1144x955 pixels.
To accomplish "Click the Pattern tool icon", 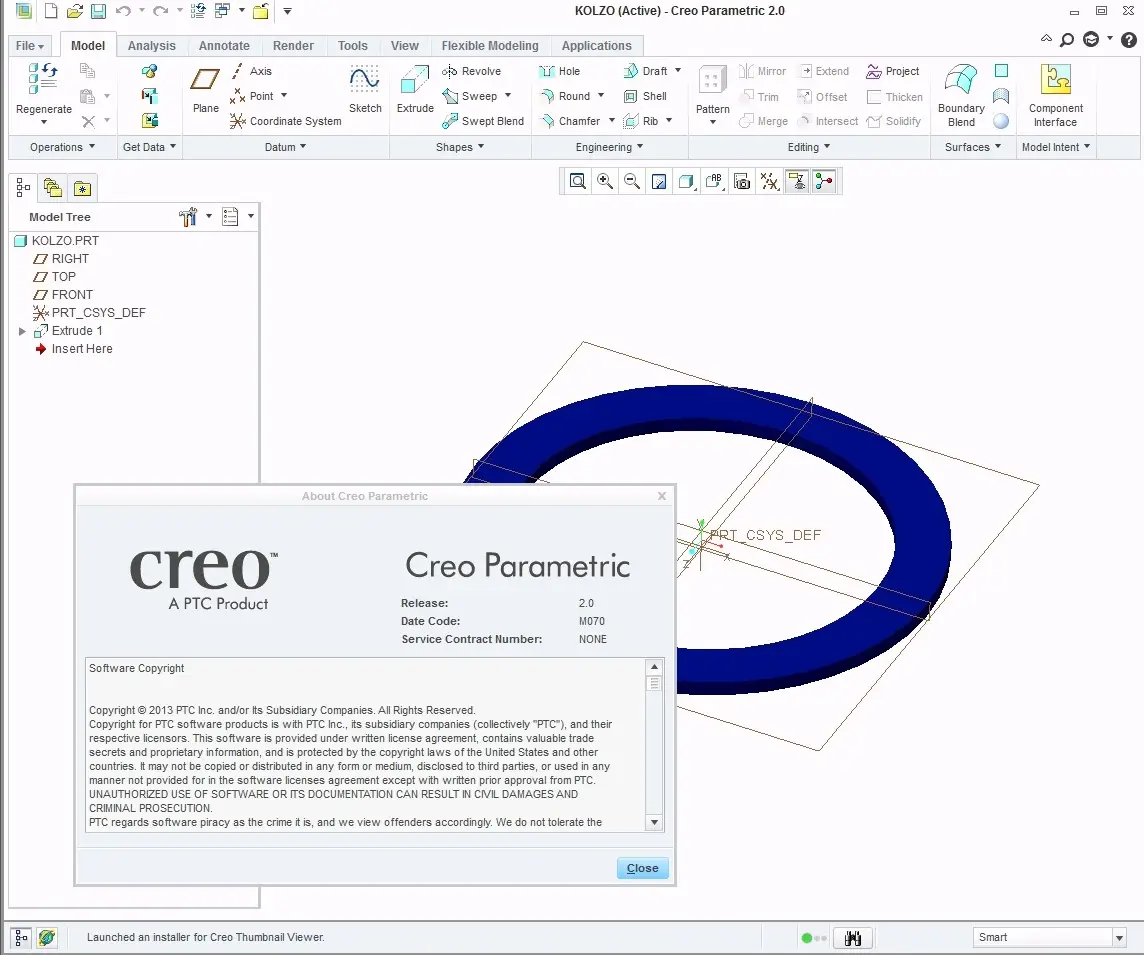I will click(712, 80).
